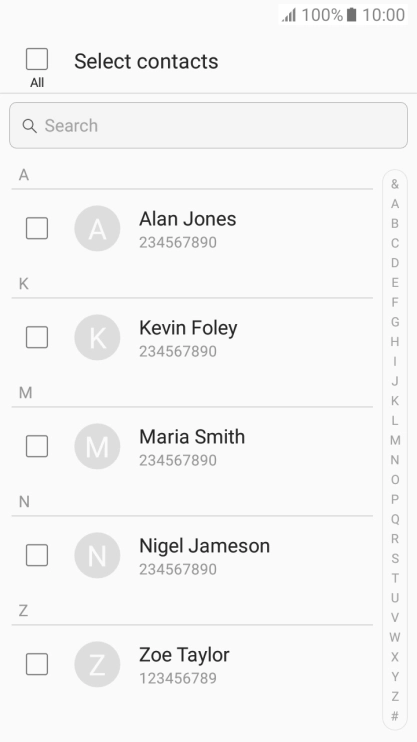This screenshot has width=417, height=742.
Task: Tap Alan Jones avatar circle
Action: 97,229
